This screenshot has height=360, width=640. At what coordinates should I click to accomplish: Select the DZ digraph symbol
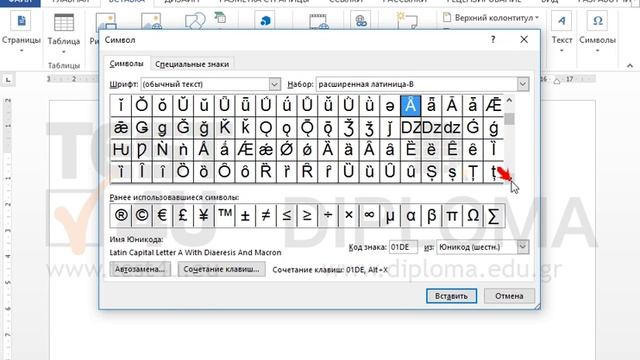[x=411, y=128]
